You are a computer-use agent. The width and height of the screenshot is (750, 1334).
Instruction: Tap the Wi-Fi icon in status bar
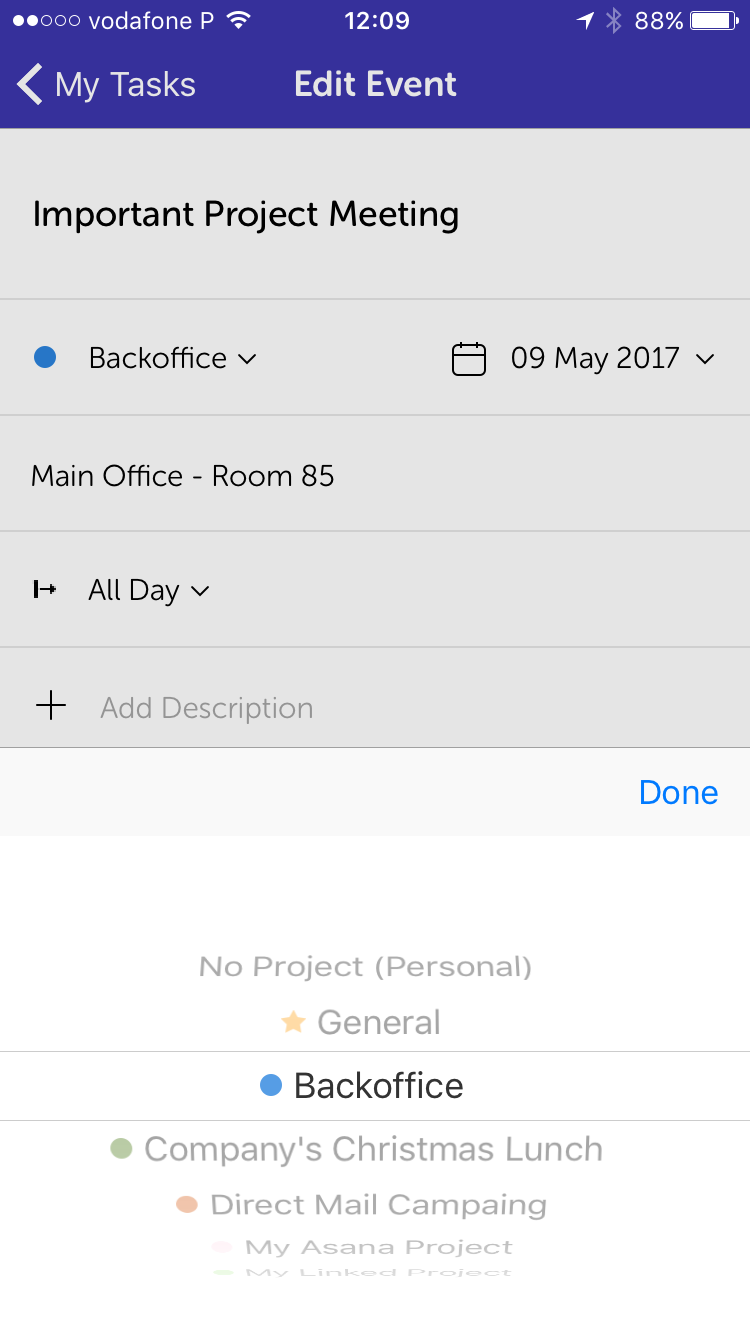click(x=238, y=21)
